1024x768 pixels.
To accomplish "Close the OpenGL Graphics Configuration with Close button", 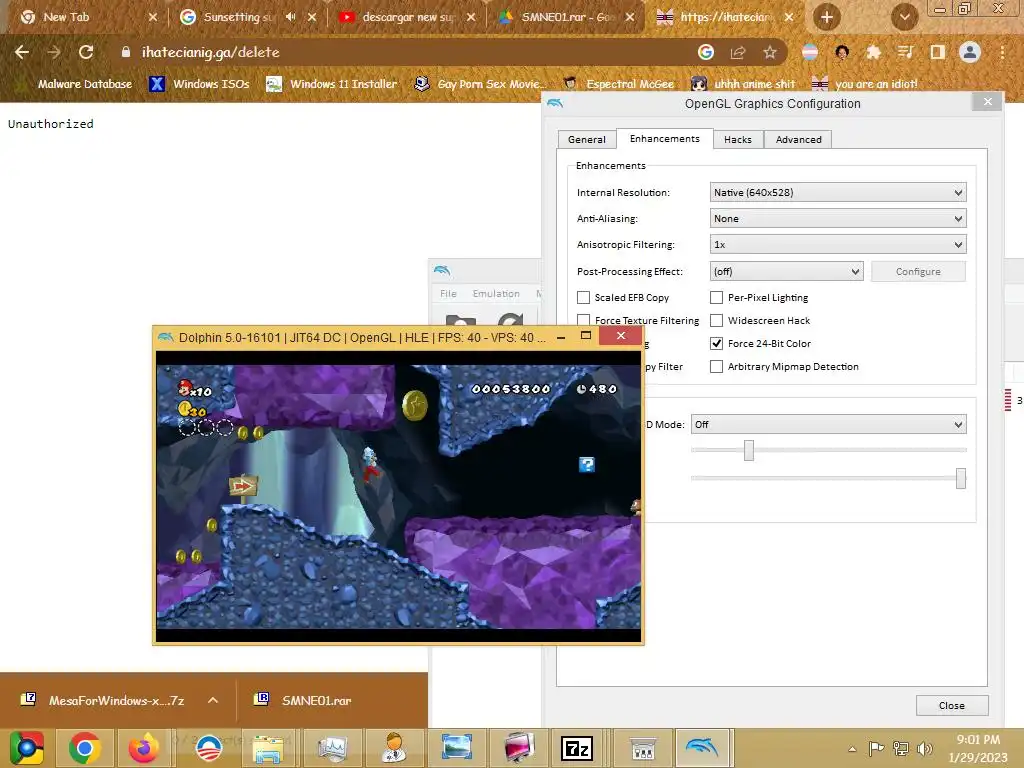I will [x=952, y=706].
